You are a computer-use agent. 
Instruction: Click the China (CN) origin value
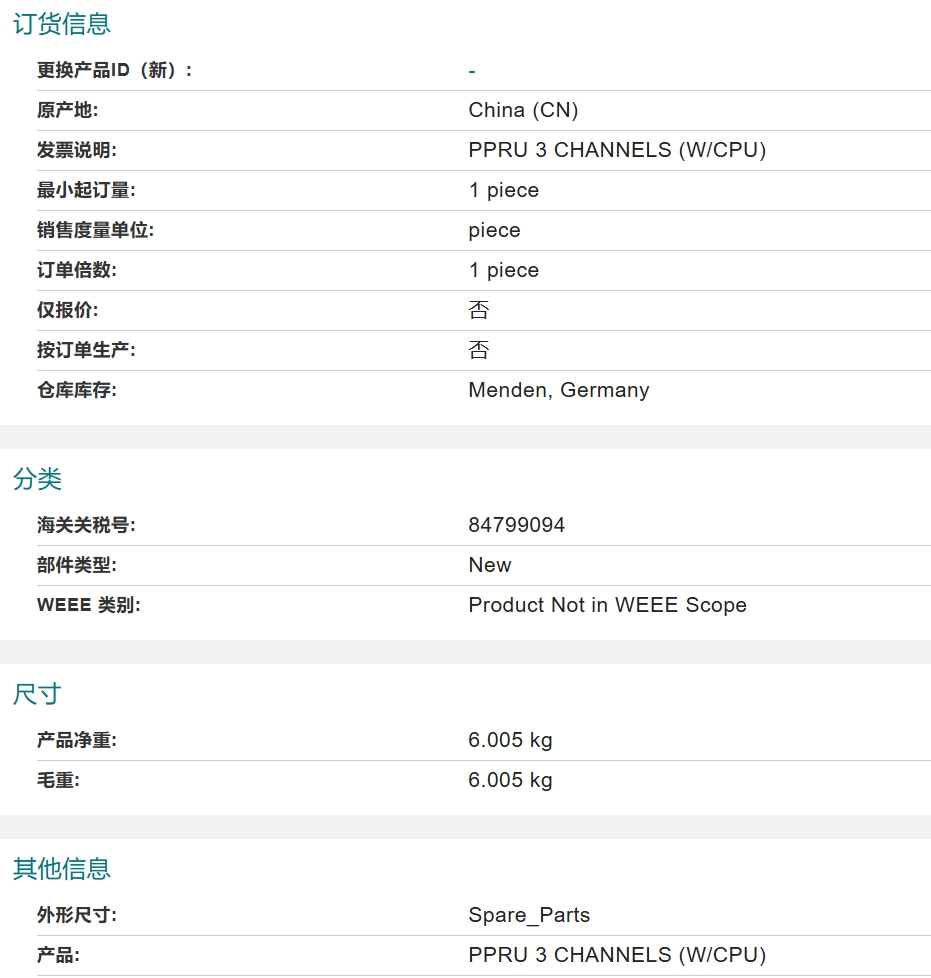pyautogui.click(x=523, y=110)
